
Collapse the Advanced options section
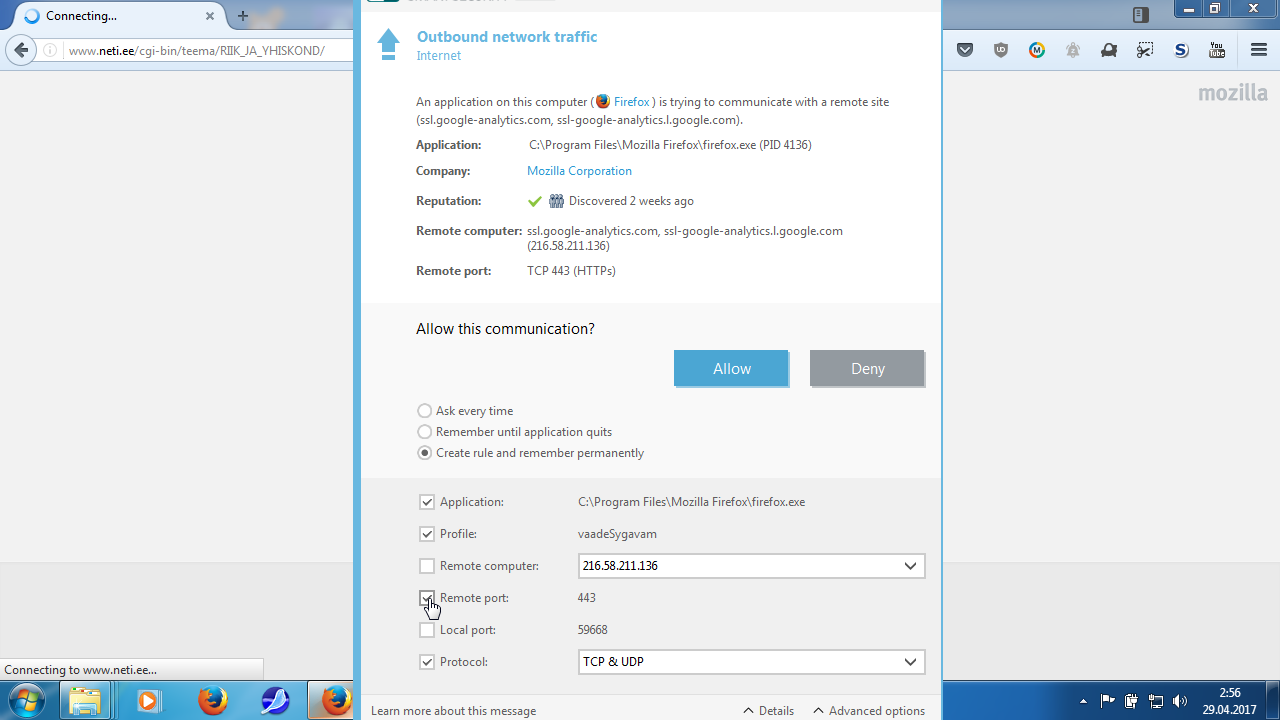[x=868, y=711]
